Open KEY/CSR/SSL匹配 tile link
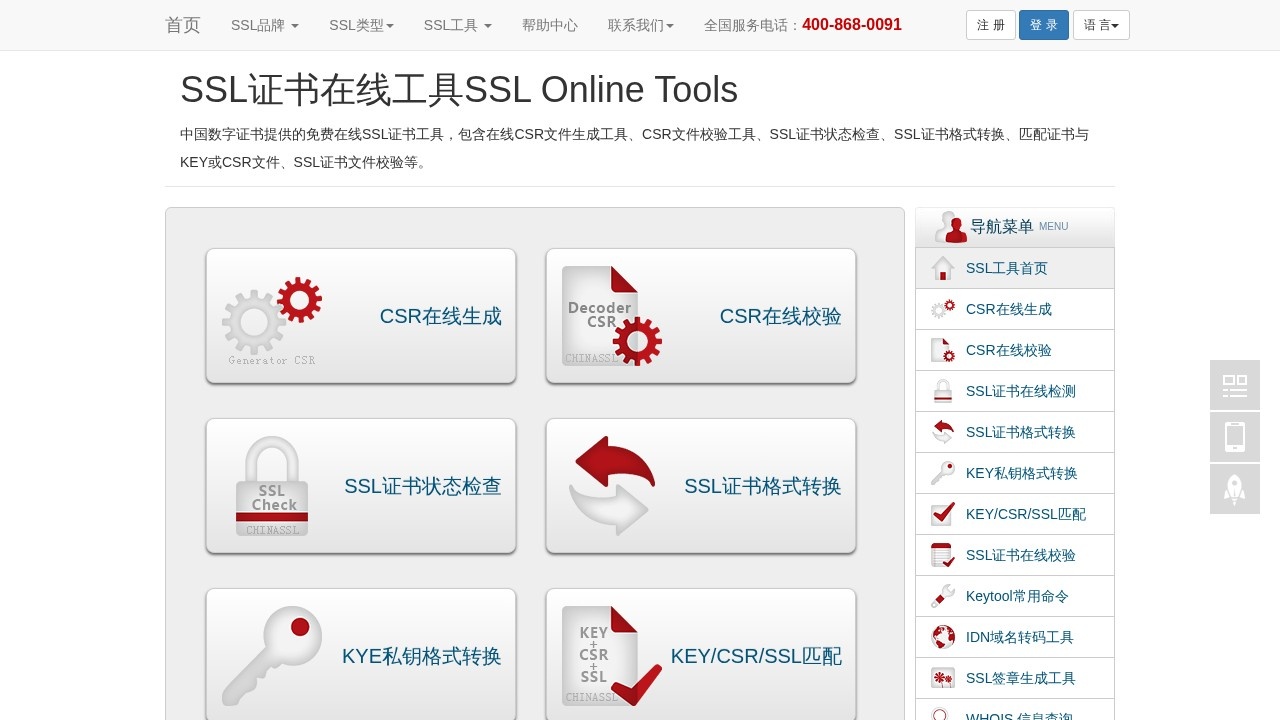The width and height of the screenshot is (1280, 720). [701, 656]
